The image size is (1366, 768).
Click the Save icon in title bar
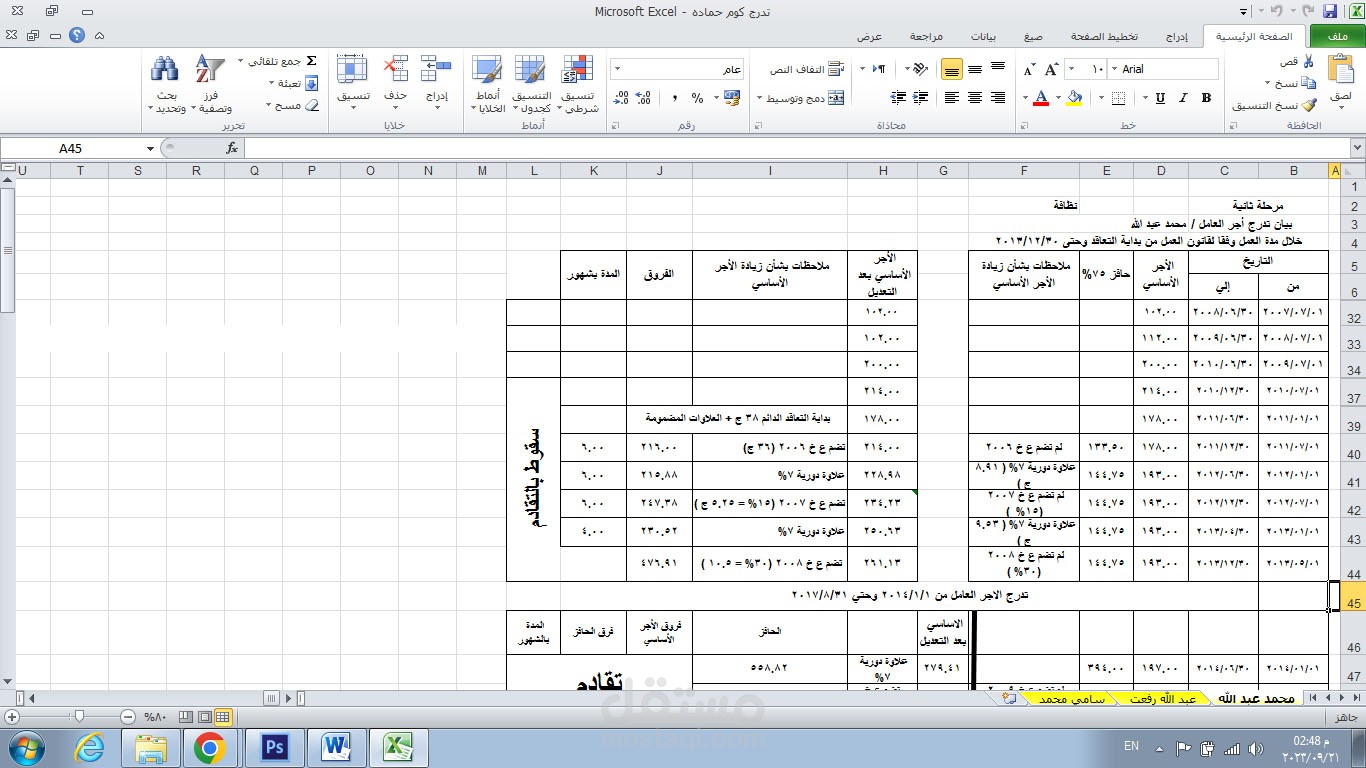coord(1330,11)
